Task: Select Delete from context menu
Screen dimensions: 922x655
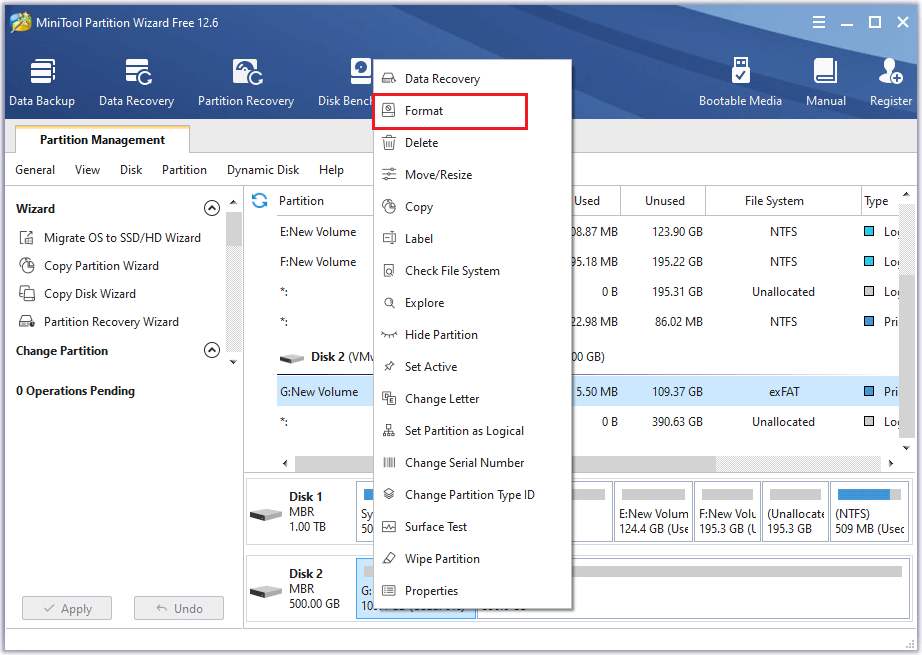Action: (x=472, y=143)
